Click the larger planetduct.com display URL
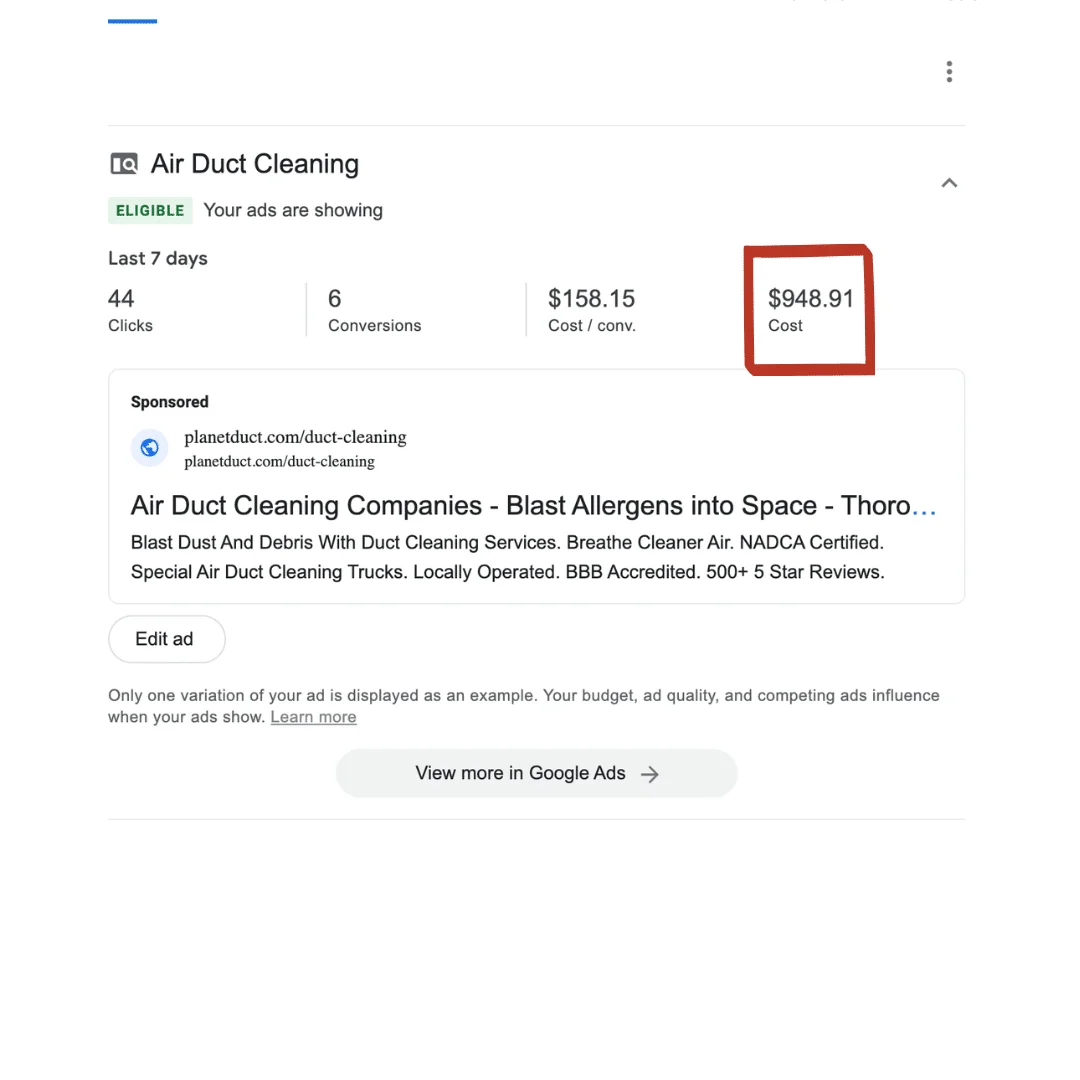Screen dimensions: 1080x1080 coord(295,437)
